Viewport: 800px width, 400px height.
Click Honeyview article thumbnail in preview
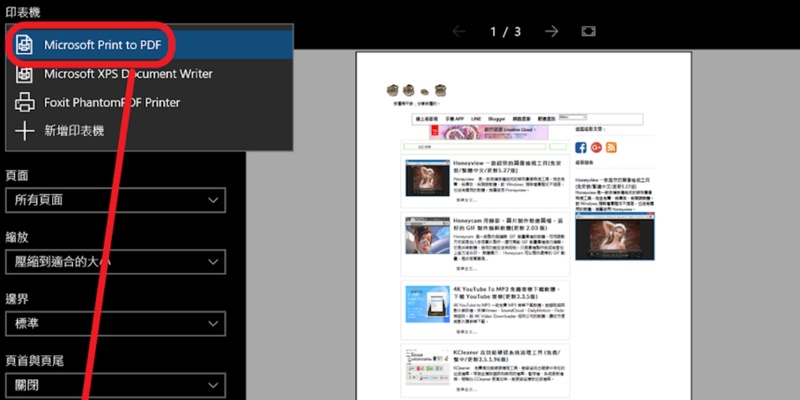(428, 178)
